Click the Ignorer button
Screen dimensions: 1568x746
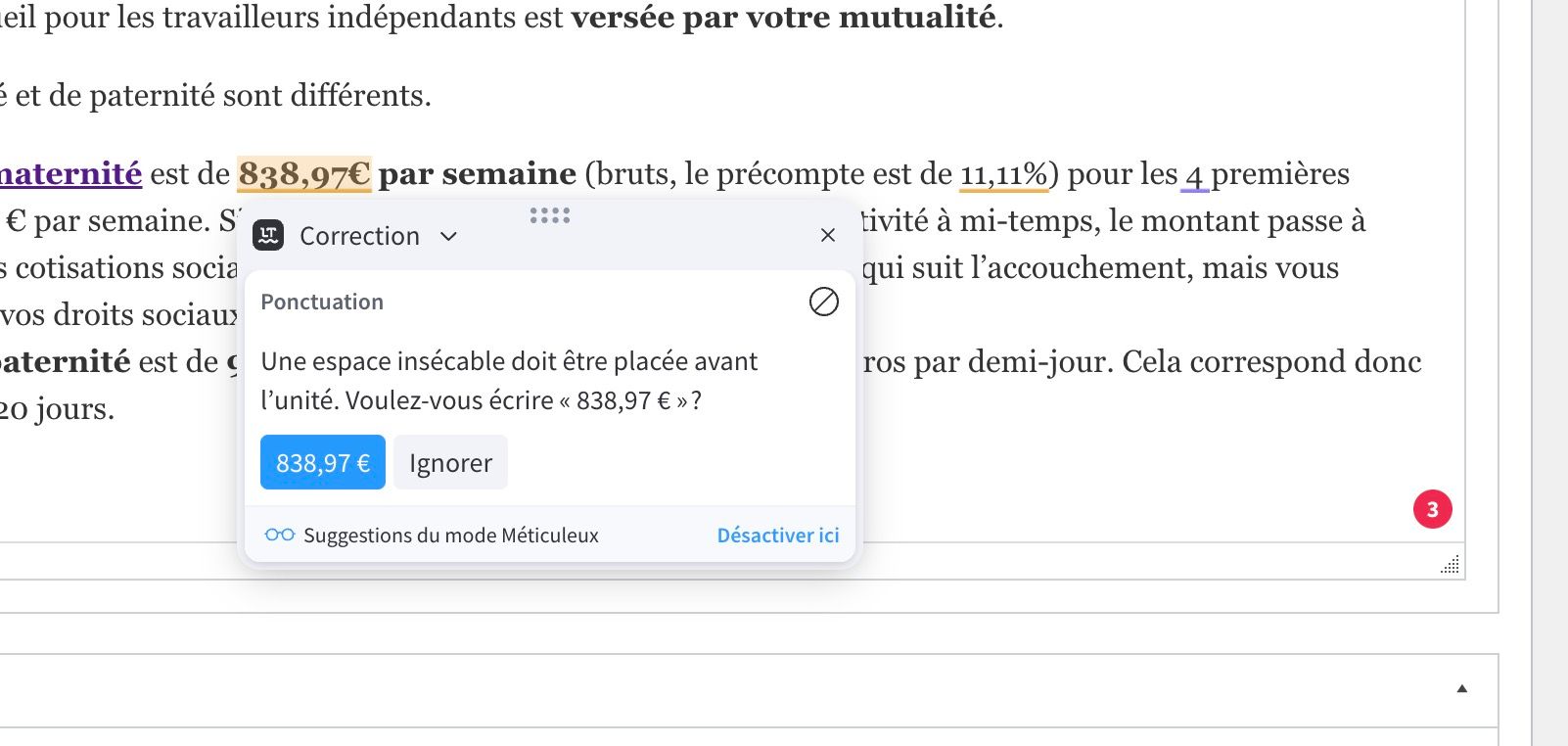coord(450,462)
